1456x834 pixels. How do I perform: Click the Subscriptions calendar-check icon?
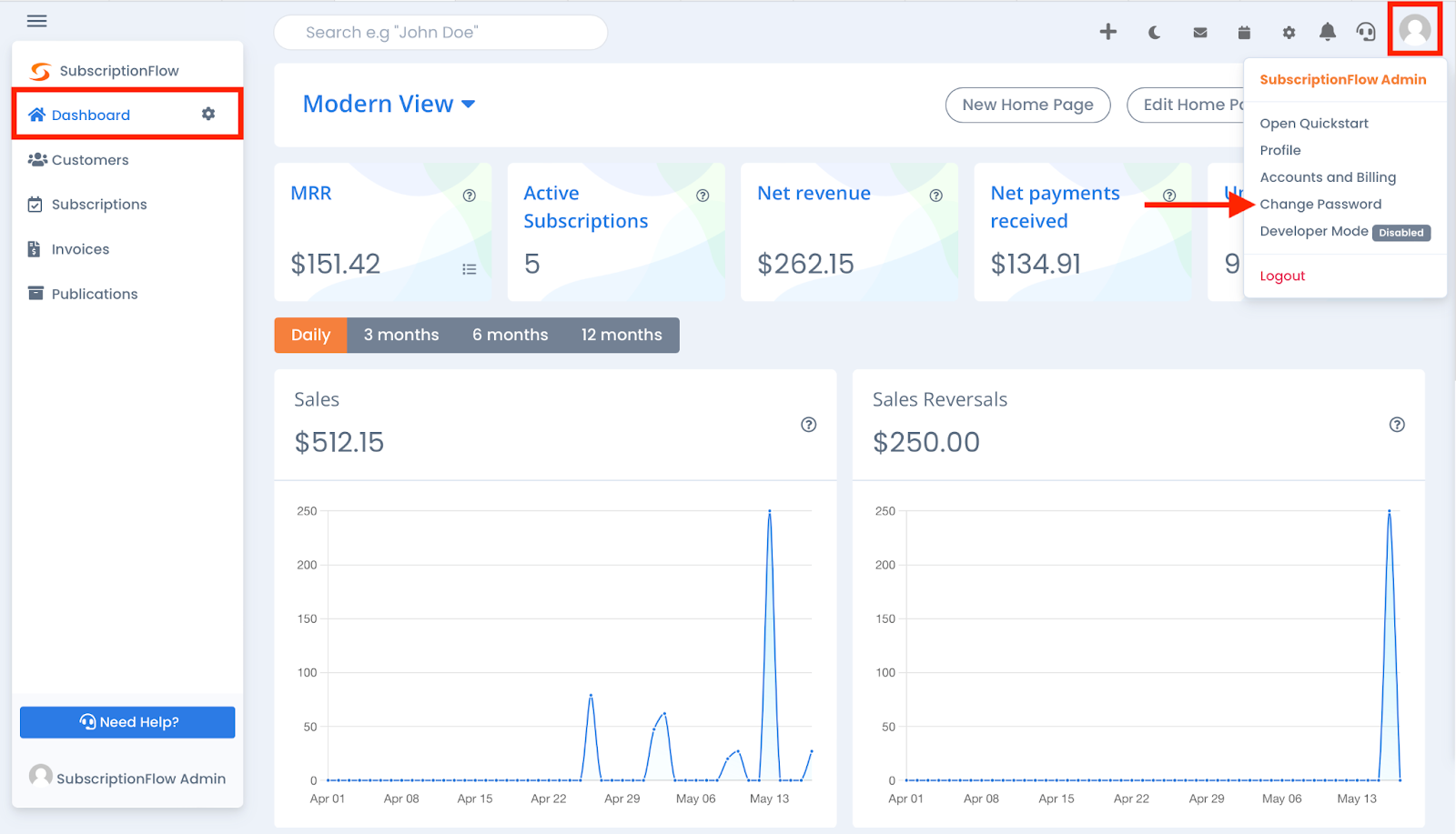(35, 205)
